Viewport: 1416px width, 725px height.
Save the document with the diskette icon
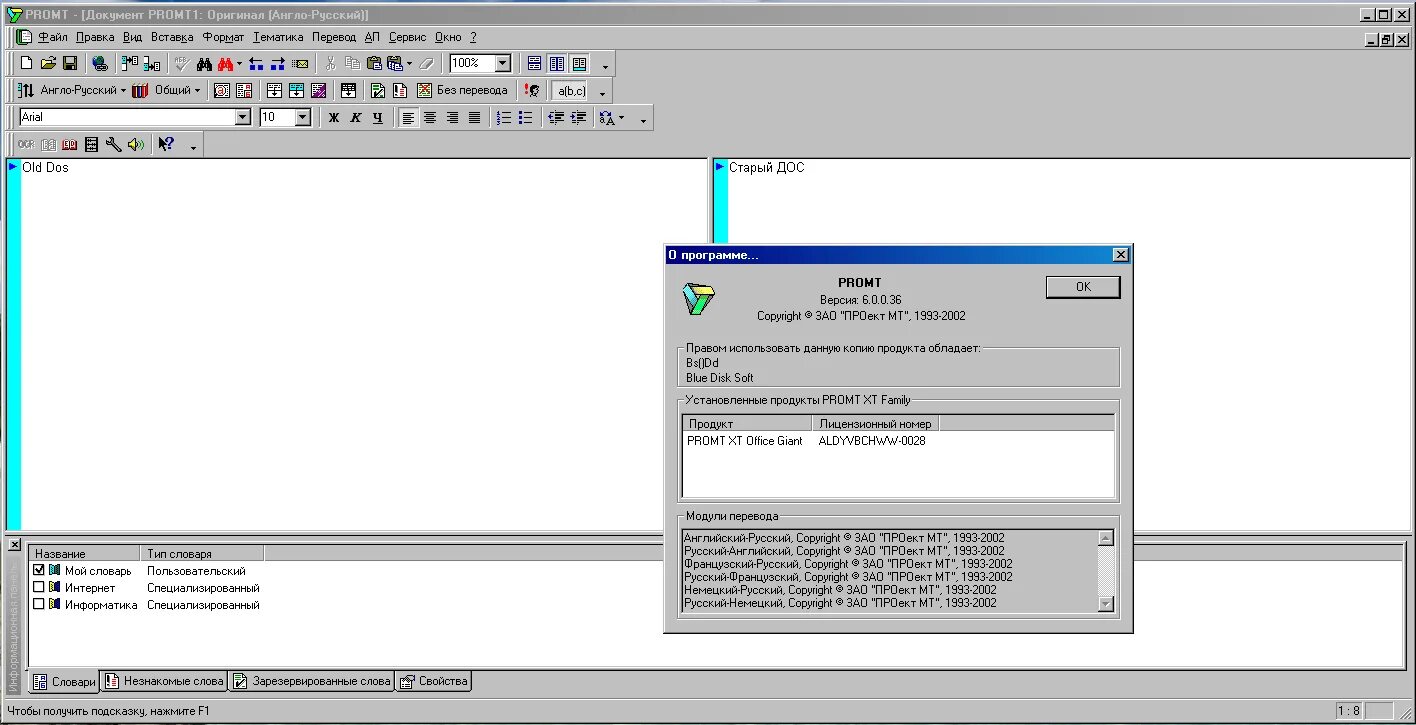click(x=69, y=63)
